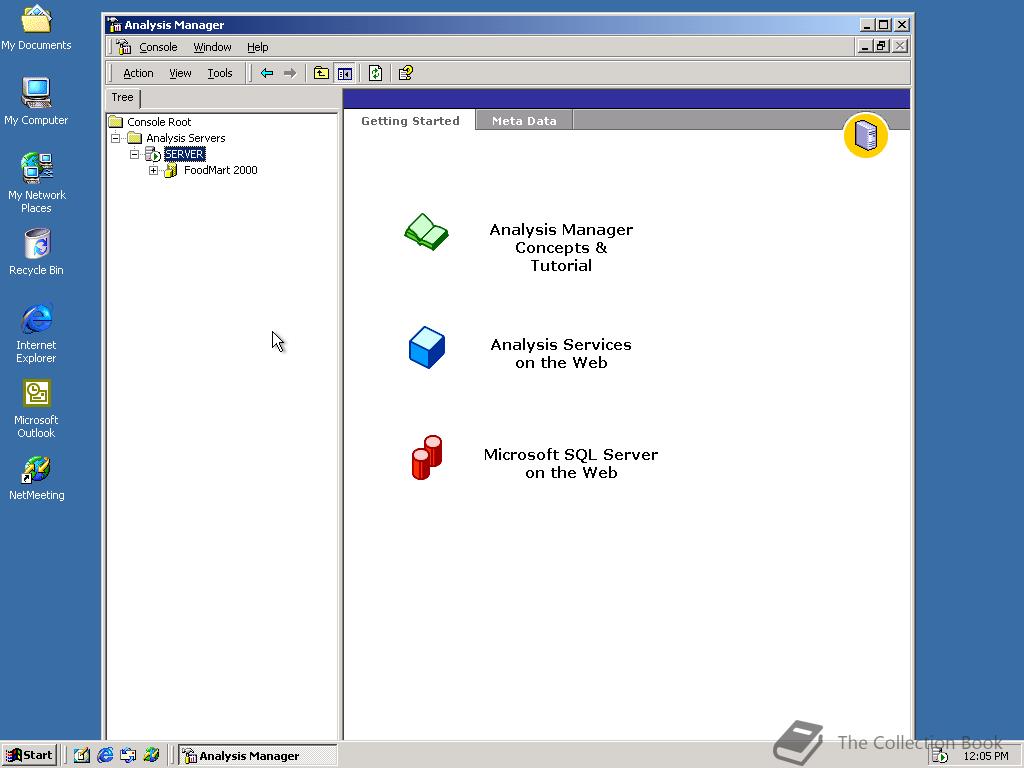1024x768 pixels.
Task: Select the Tree tab
Action: point(122,97)
